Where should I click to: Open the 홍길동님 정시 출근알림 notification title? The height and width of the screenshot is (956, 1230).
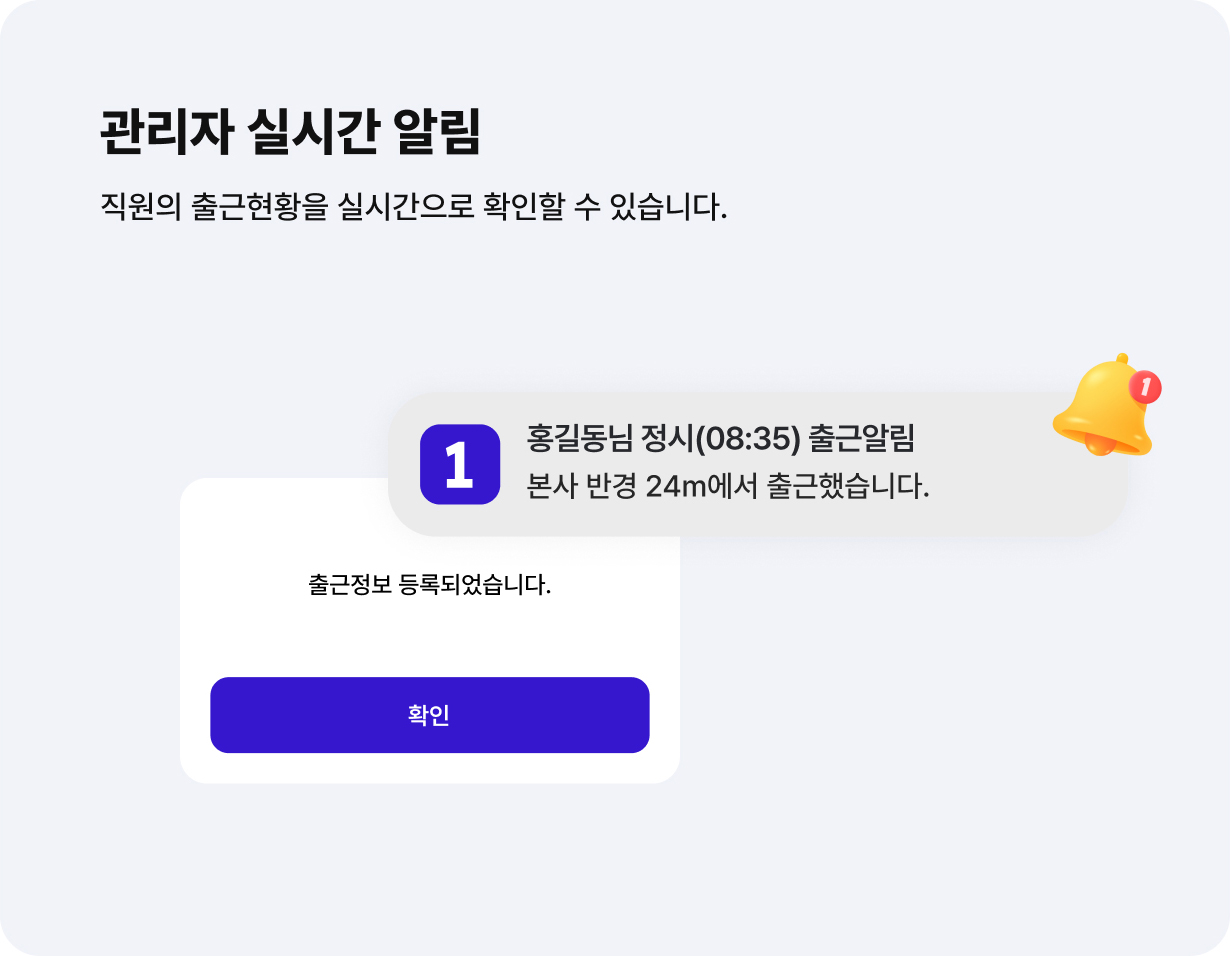721,439
